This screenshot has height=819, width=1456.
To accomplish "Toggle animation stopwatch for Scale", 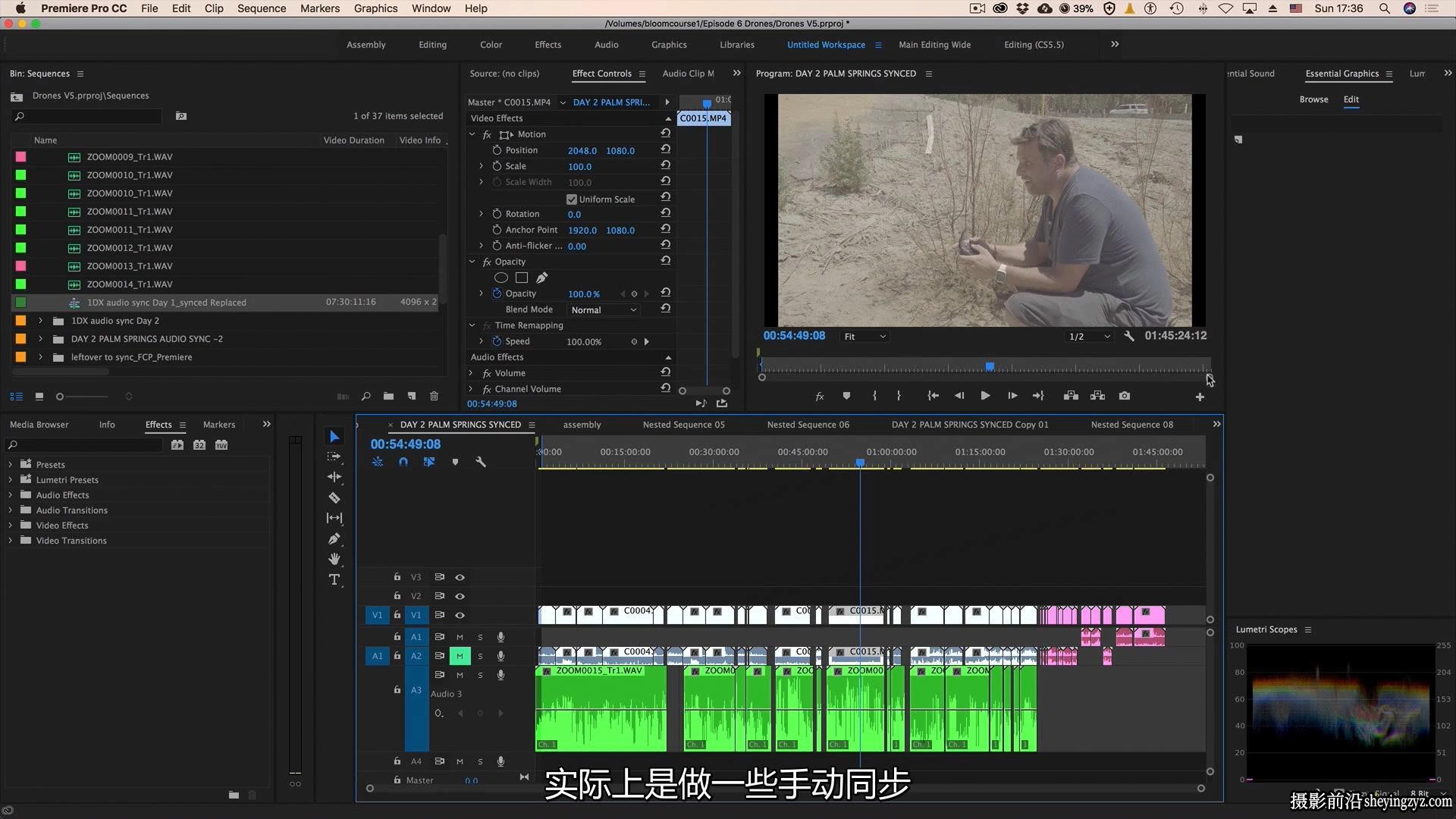I will [x=497, y=166].
